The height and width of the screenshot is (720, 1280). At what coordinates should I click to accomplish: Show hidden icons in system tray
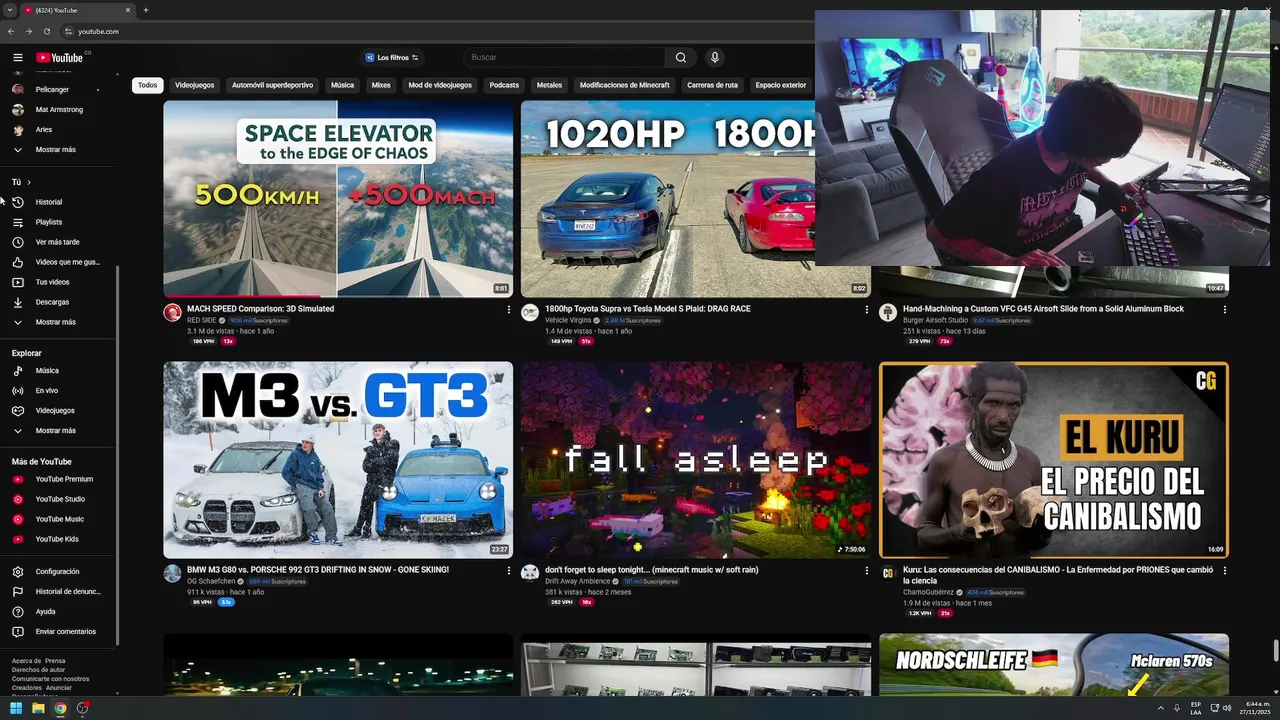[x=1160, y=708]
